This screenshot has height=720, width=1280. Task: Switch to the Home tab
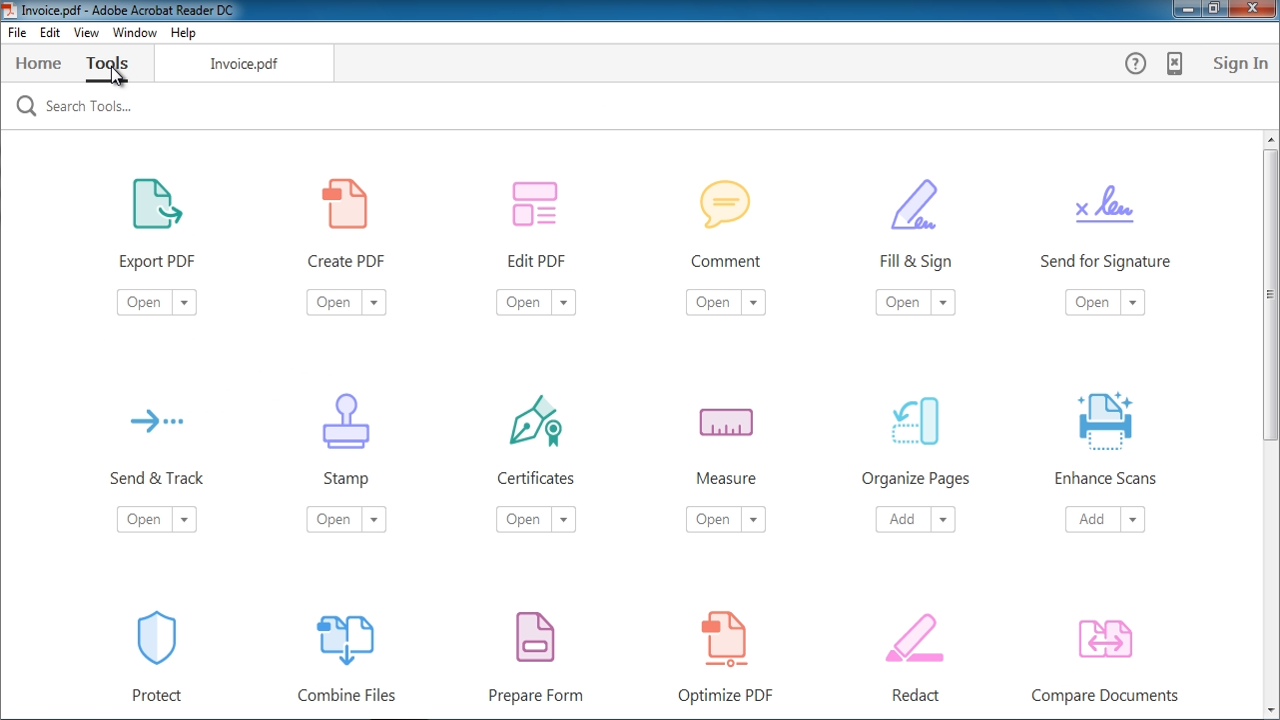point(38,64)
